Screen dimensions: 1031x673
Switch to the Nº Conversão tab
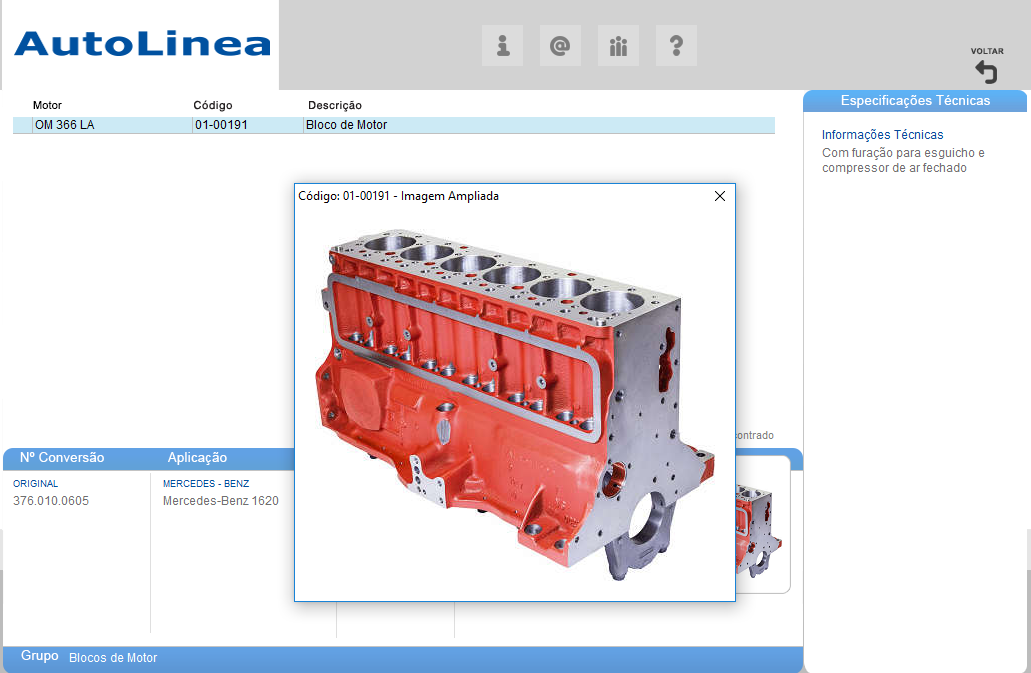[x=62, y=458]
